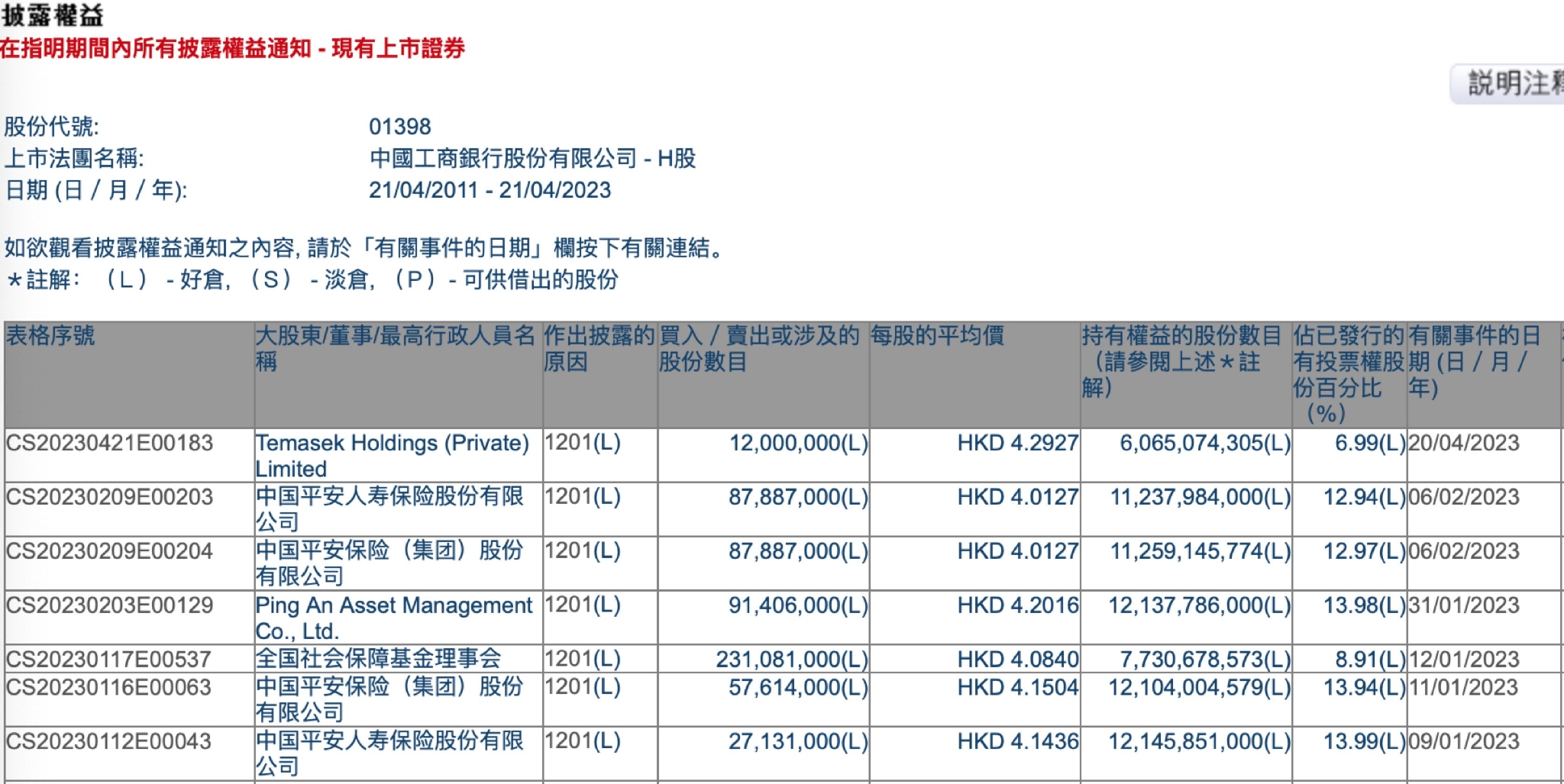Click 中国平安人寿保险股份有限公司 in row CS20230209E00203

pyautogui.click(x=389, y=509)
